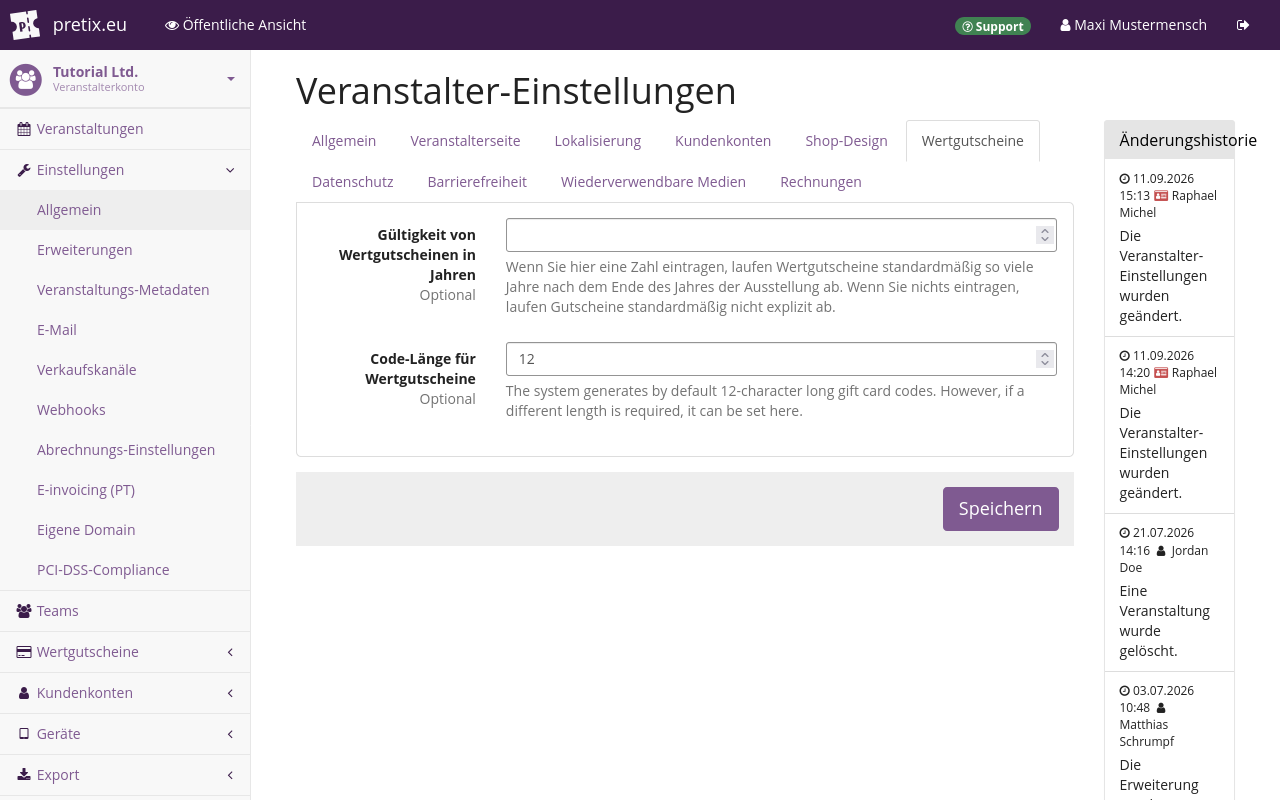Expand the Kundenkonten sidebar section

pos(230,693)
